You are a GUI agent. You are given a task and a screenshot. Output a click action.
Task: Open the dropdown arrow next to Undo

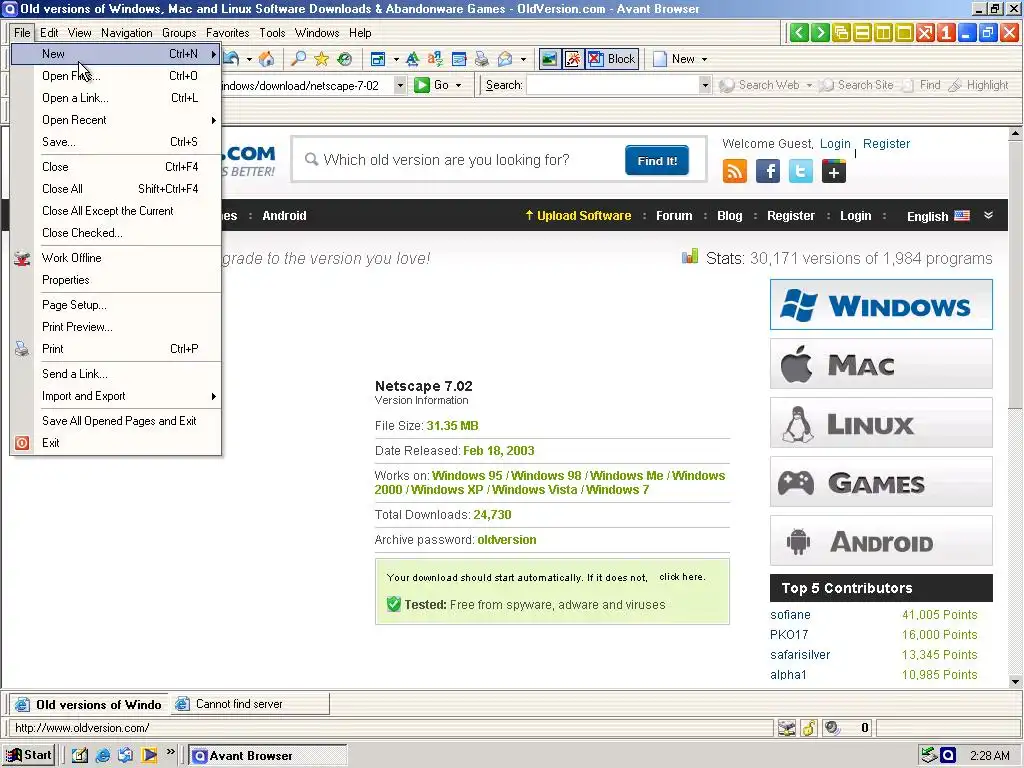pyautogui.click(x=249, y=59)
